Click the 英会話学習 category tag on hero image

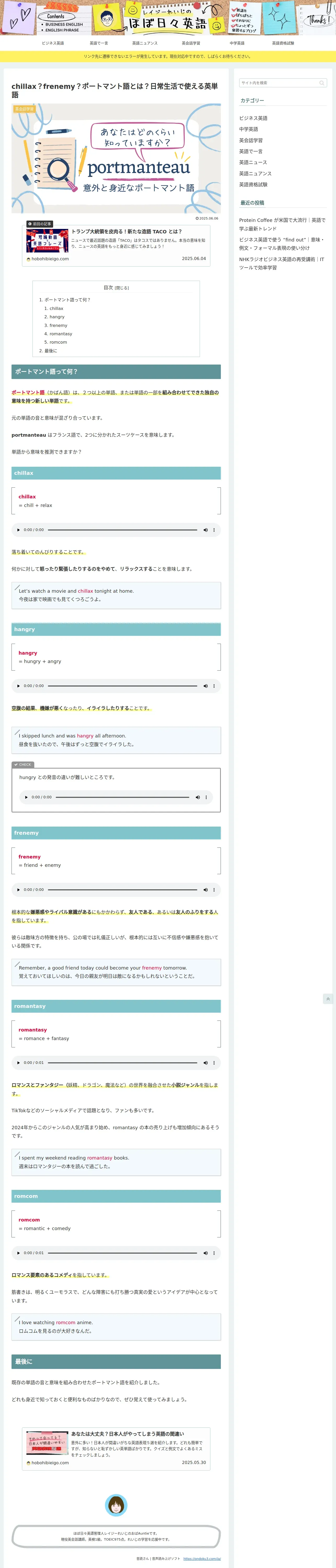24,109
